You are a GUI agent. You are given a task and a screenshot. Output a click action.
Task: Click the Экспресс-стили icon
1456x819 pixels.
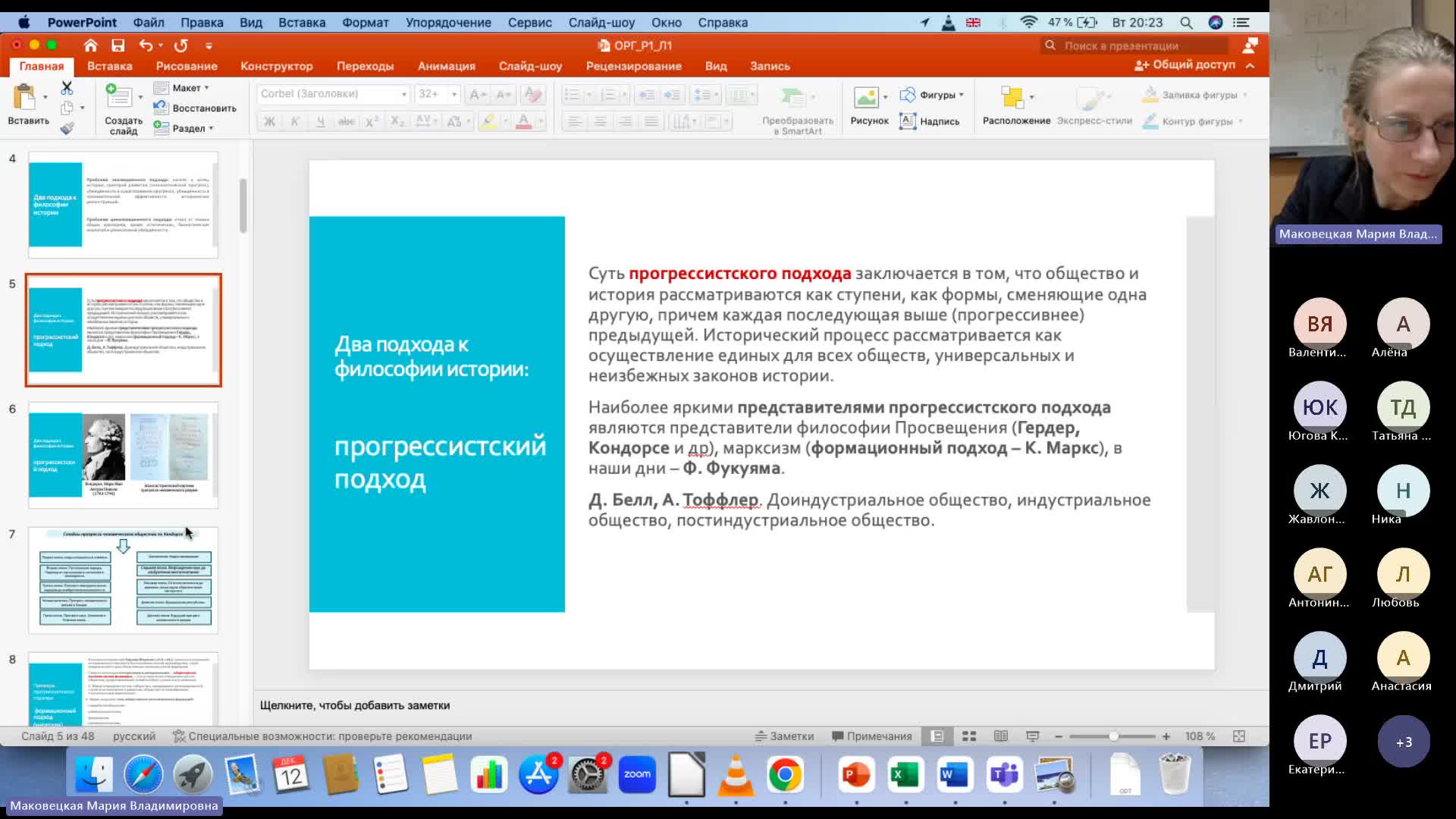tap(1089, 98)
